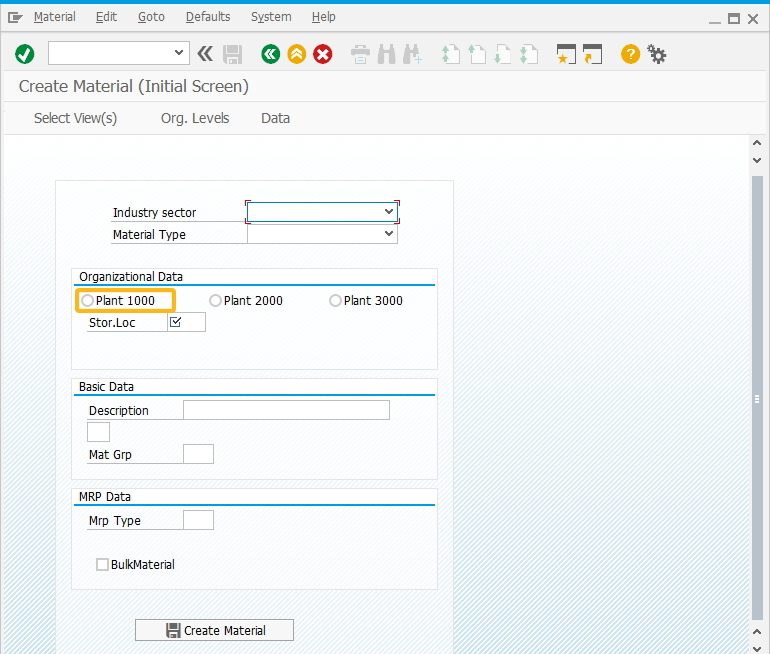The image size is (770, 654).
Task: Open the Edit menu
Action: 106,17
